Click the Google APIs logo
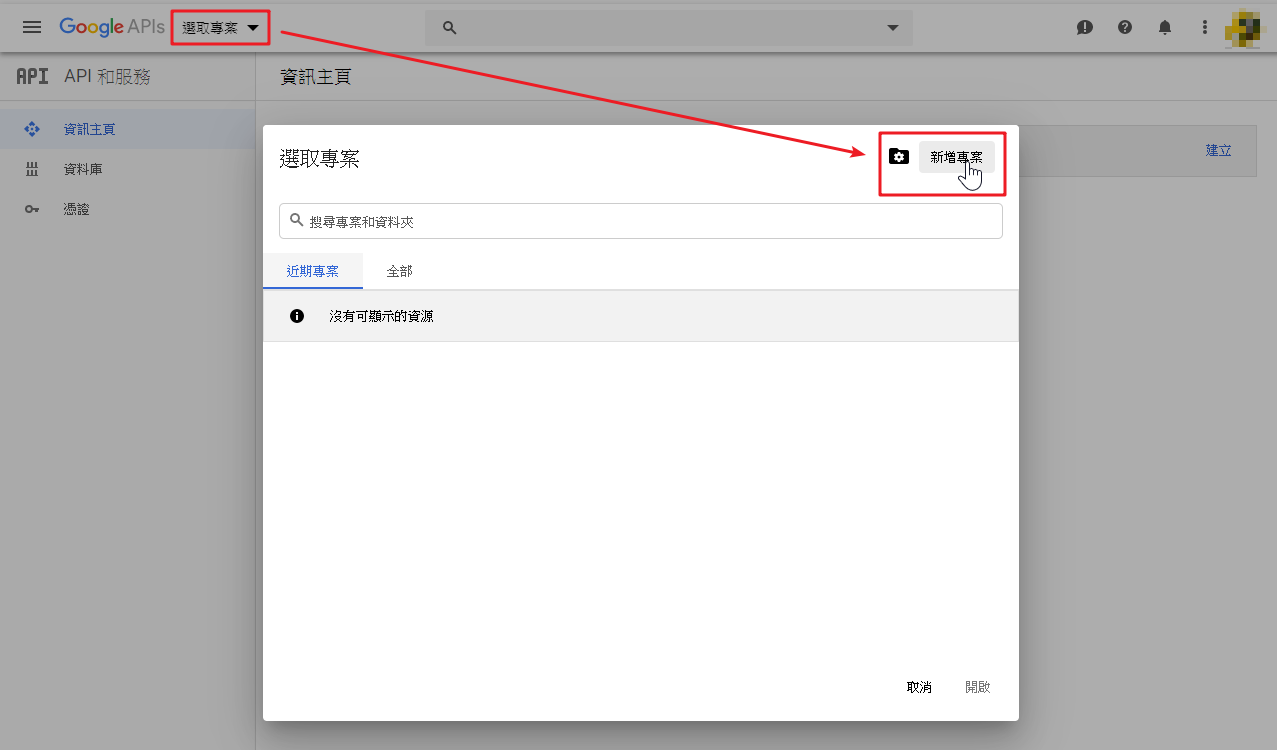This screenshot has width=1277, height=750. 111,28
